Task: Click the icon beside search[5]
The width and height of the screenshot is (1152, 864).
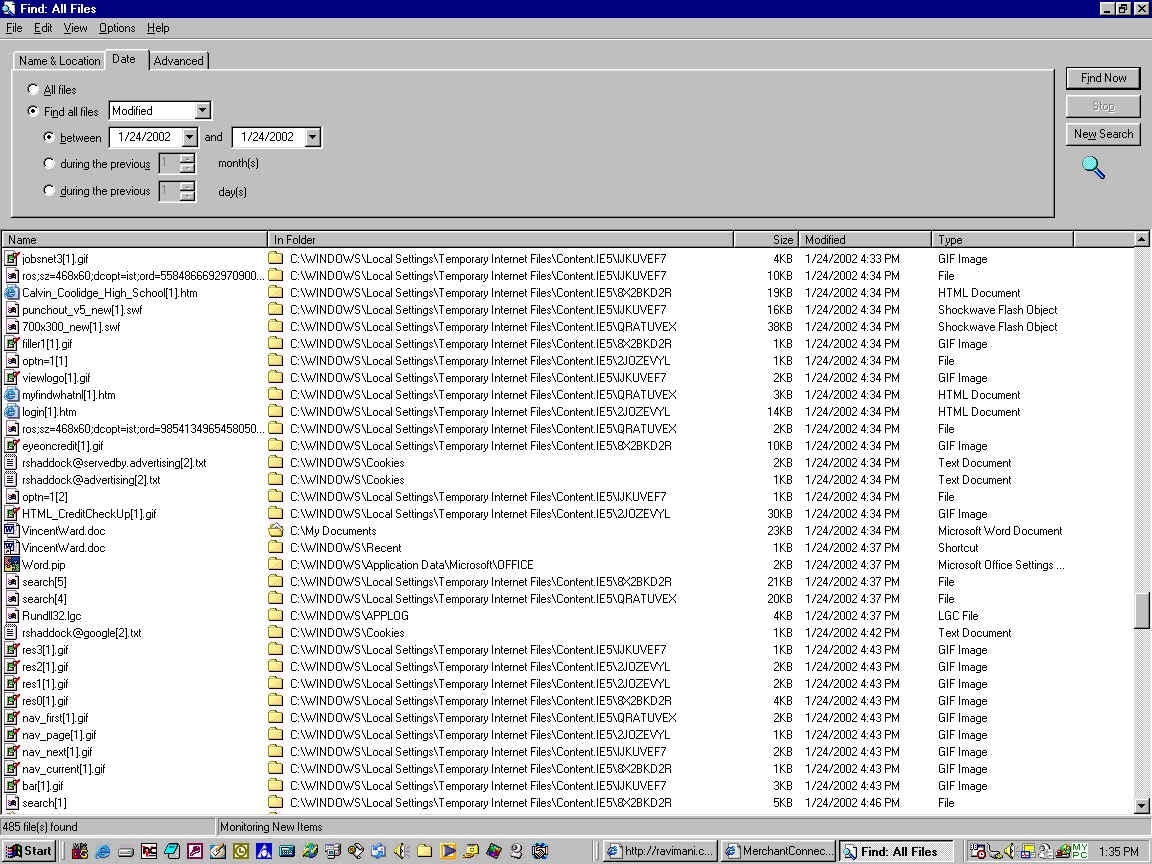Action: coord(12,582)
